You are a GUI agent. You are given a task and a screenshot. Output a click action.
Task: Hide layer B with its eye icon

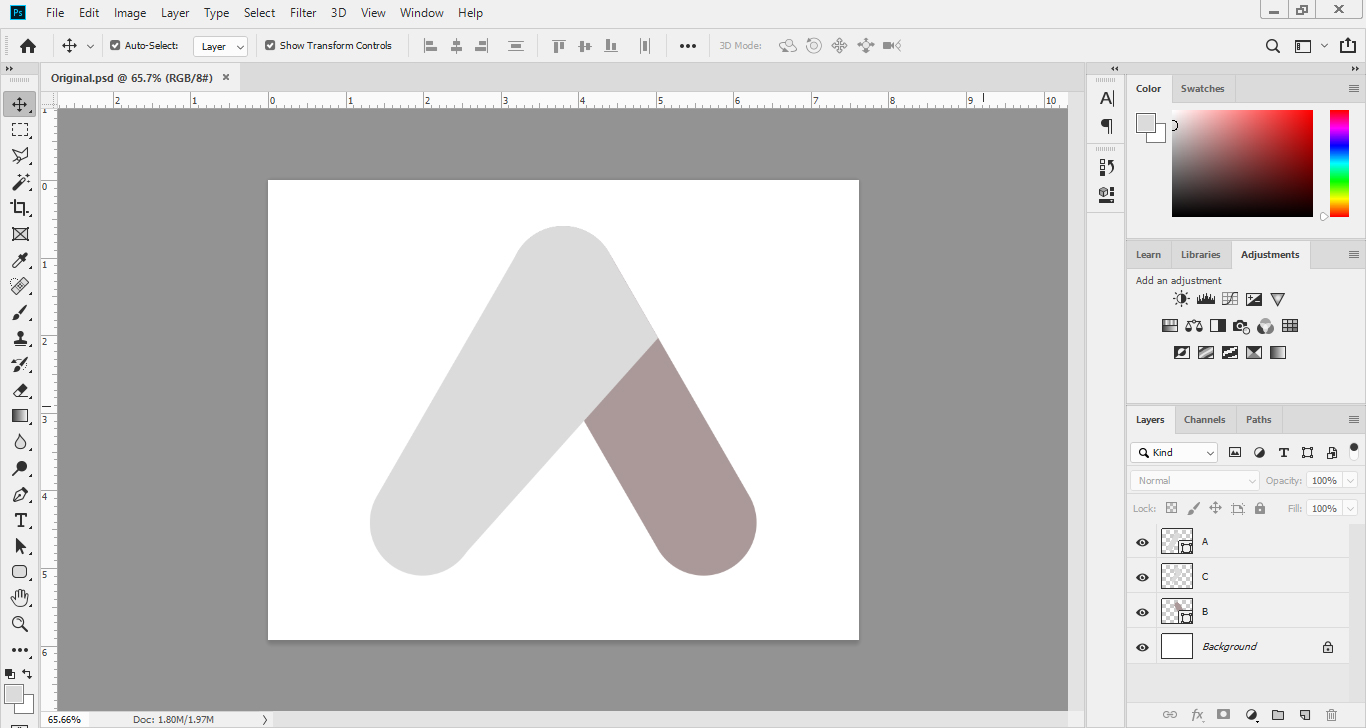[x=1142, y=612]
